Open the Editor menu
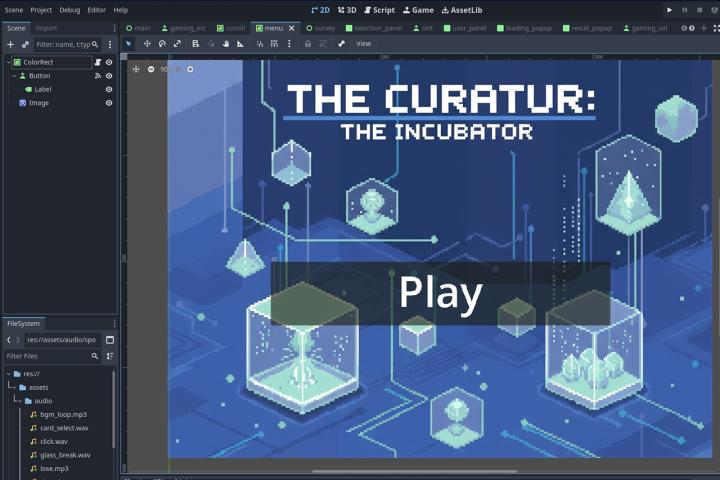720x480 pixels. (x=97, y=10)
